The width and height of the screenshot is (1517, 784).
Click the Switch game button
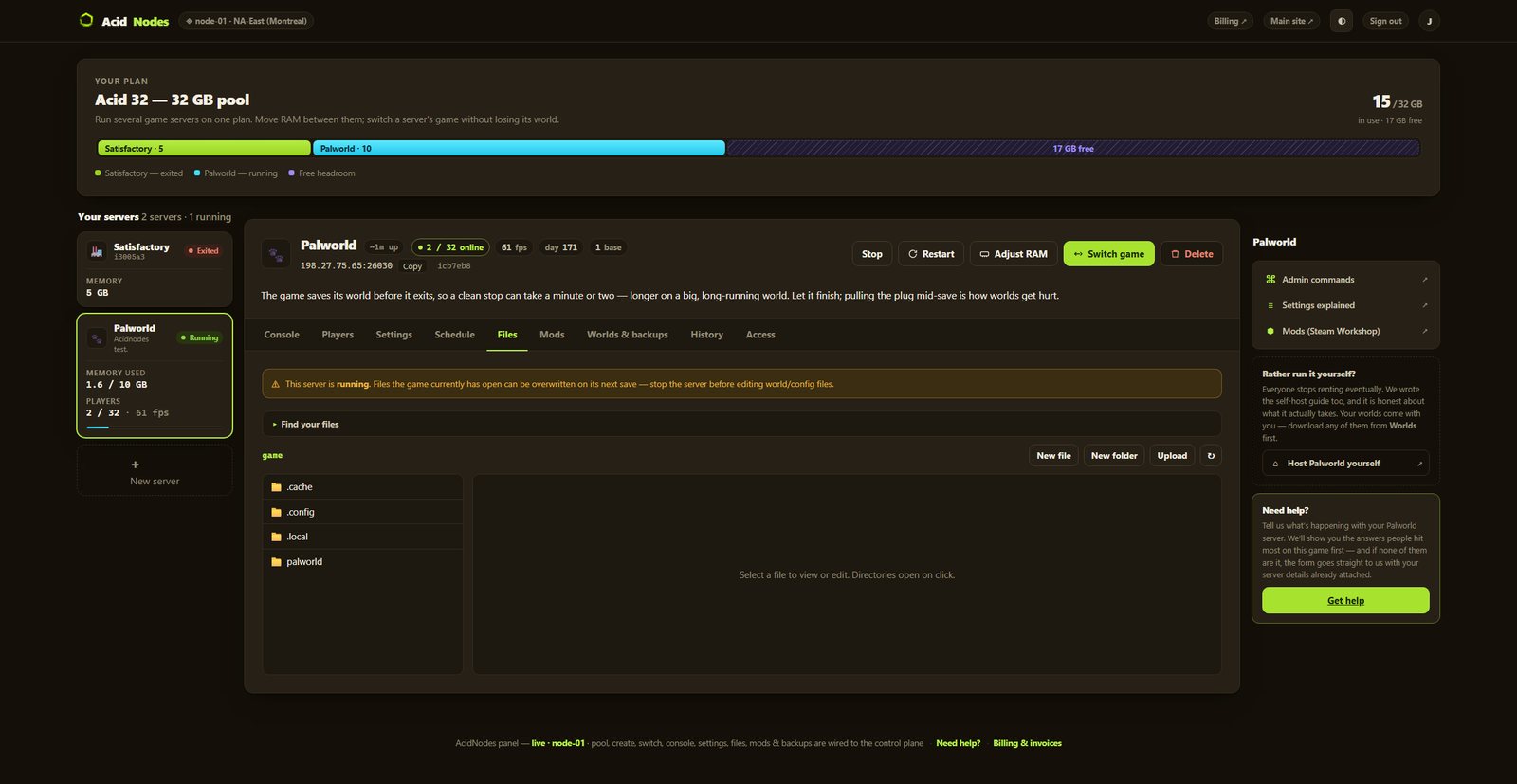click(x=1109, y=254)
